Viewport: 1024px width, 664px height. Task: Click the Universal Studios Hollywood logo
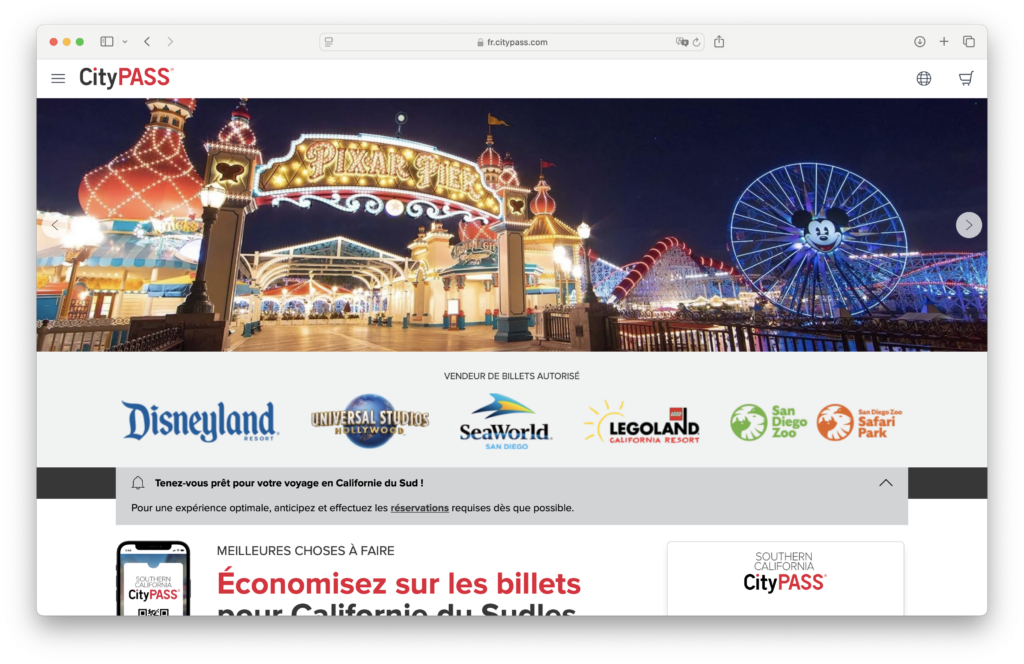(370, 421)
